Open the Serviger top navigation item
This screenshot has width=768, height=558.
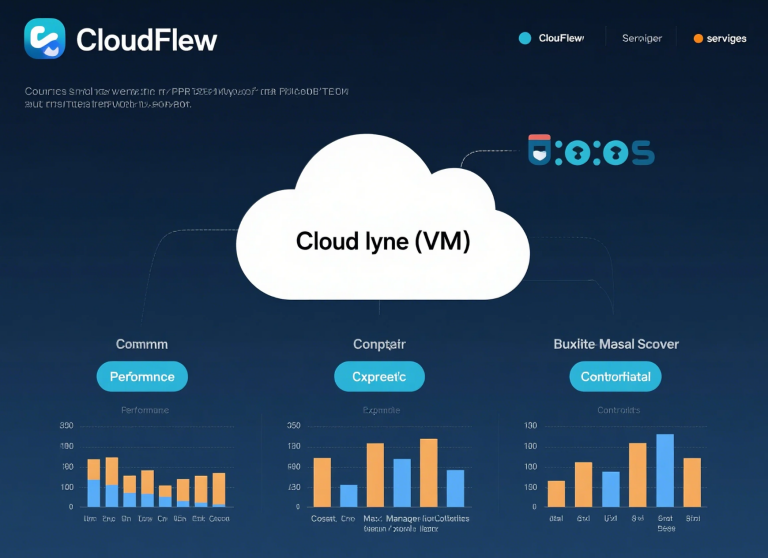coord(642,38)
